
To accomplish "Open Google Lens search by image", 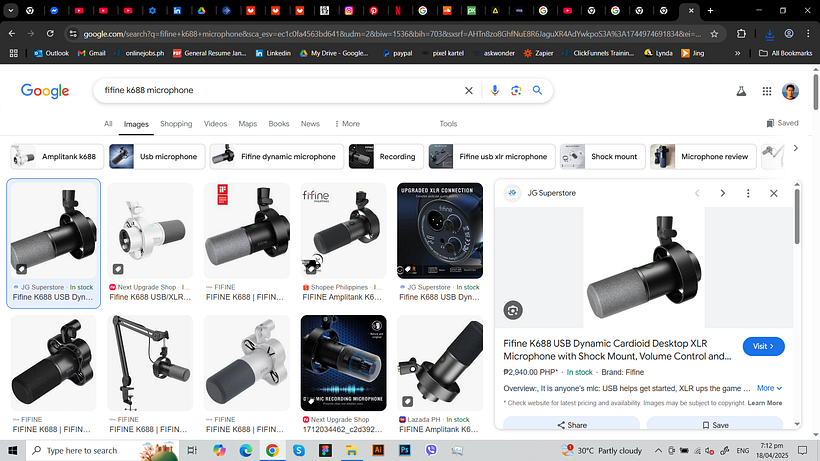I will pos(516,90).
